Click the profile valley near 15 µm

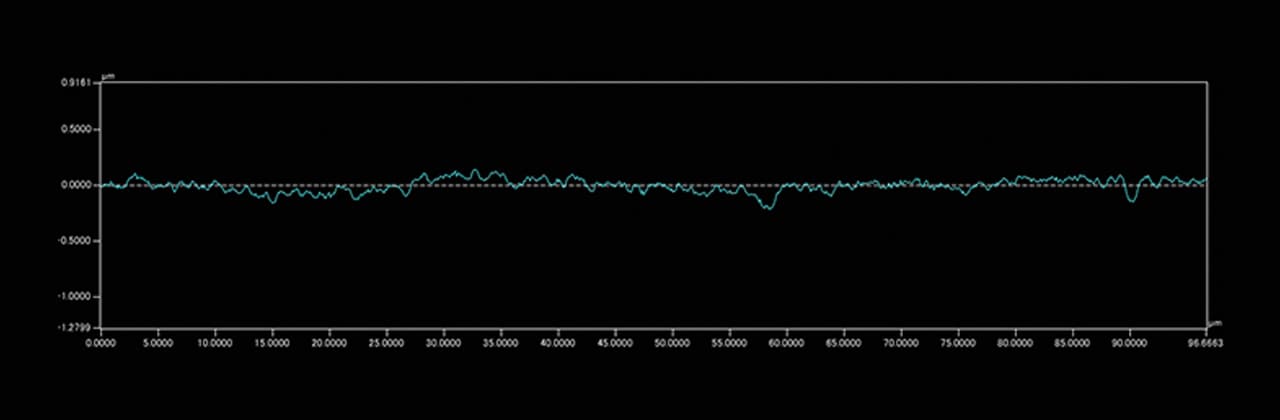pos(270,201)
